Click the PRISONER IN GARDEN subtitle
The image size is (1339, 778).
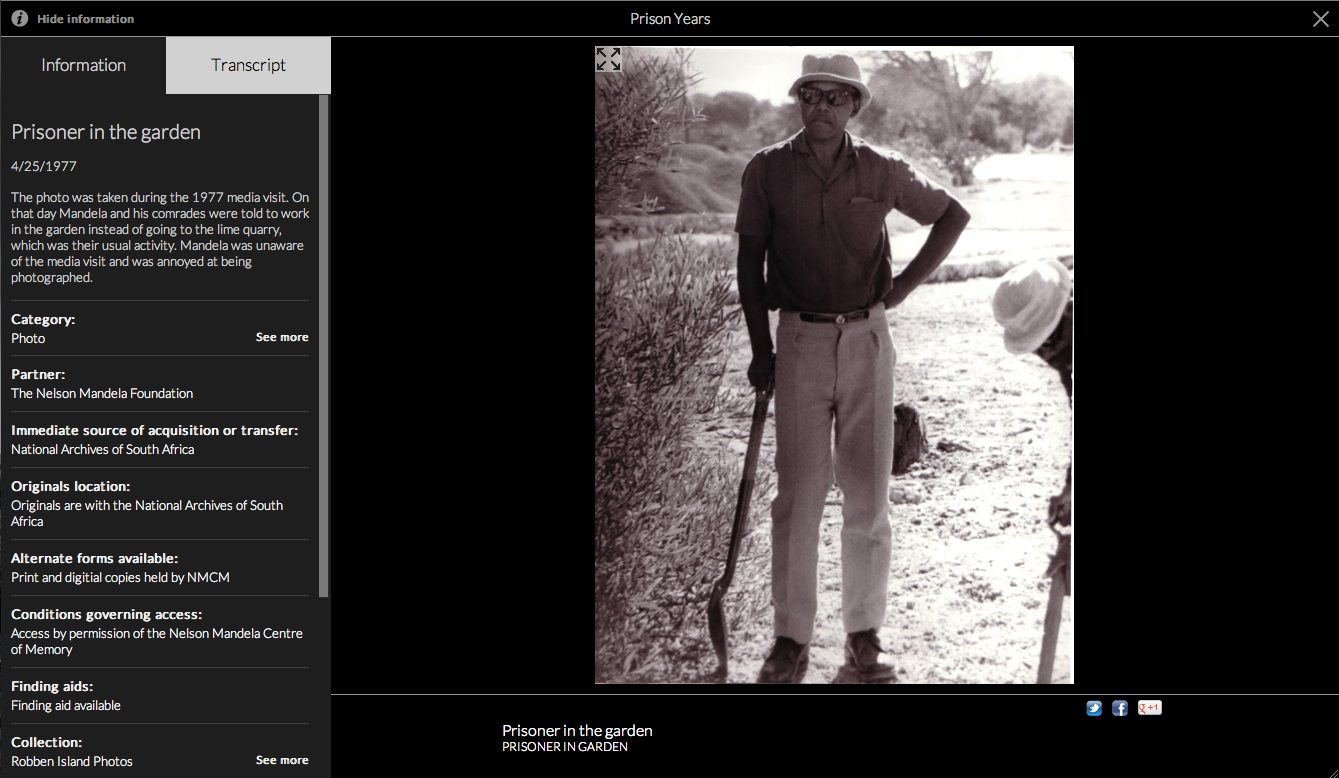pos(565,747)
